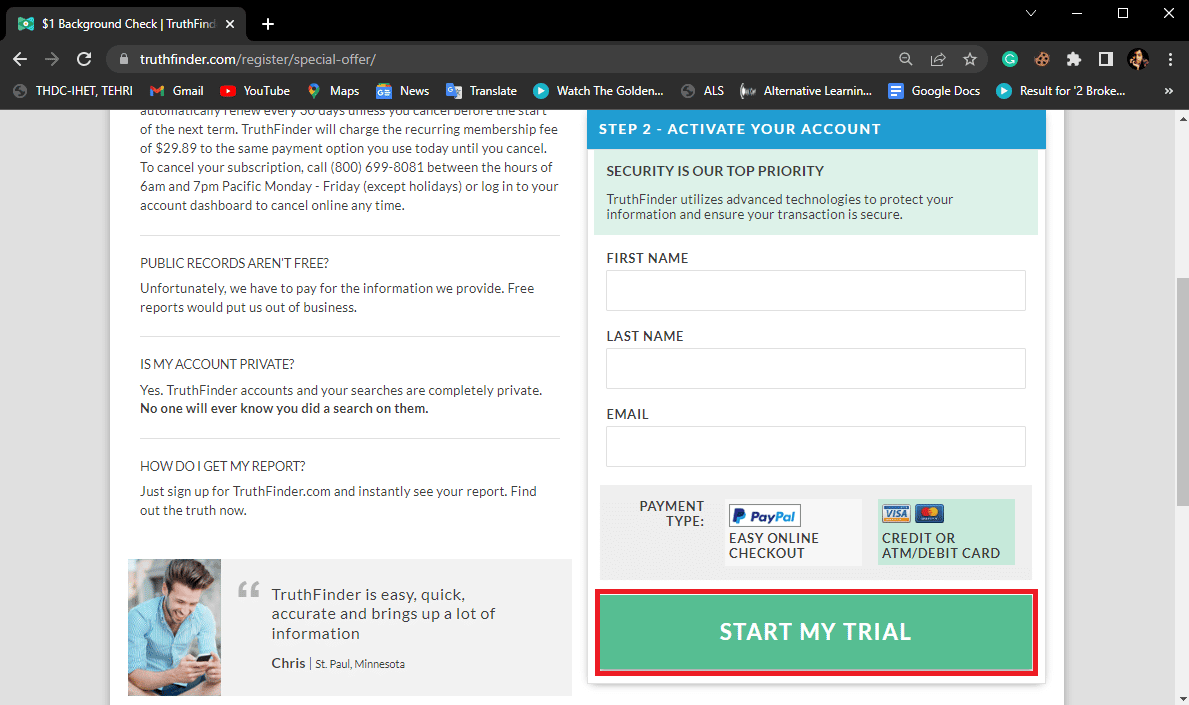Click the back navigation arrow

[20, 59]
